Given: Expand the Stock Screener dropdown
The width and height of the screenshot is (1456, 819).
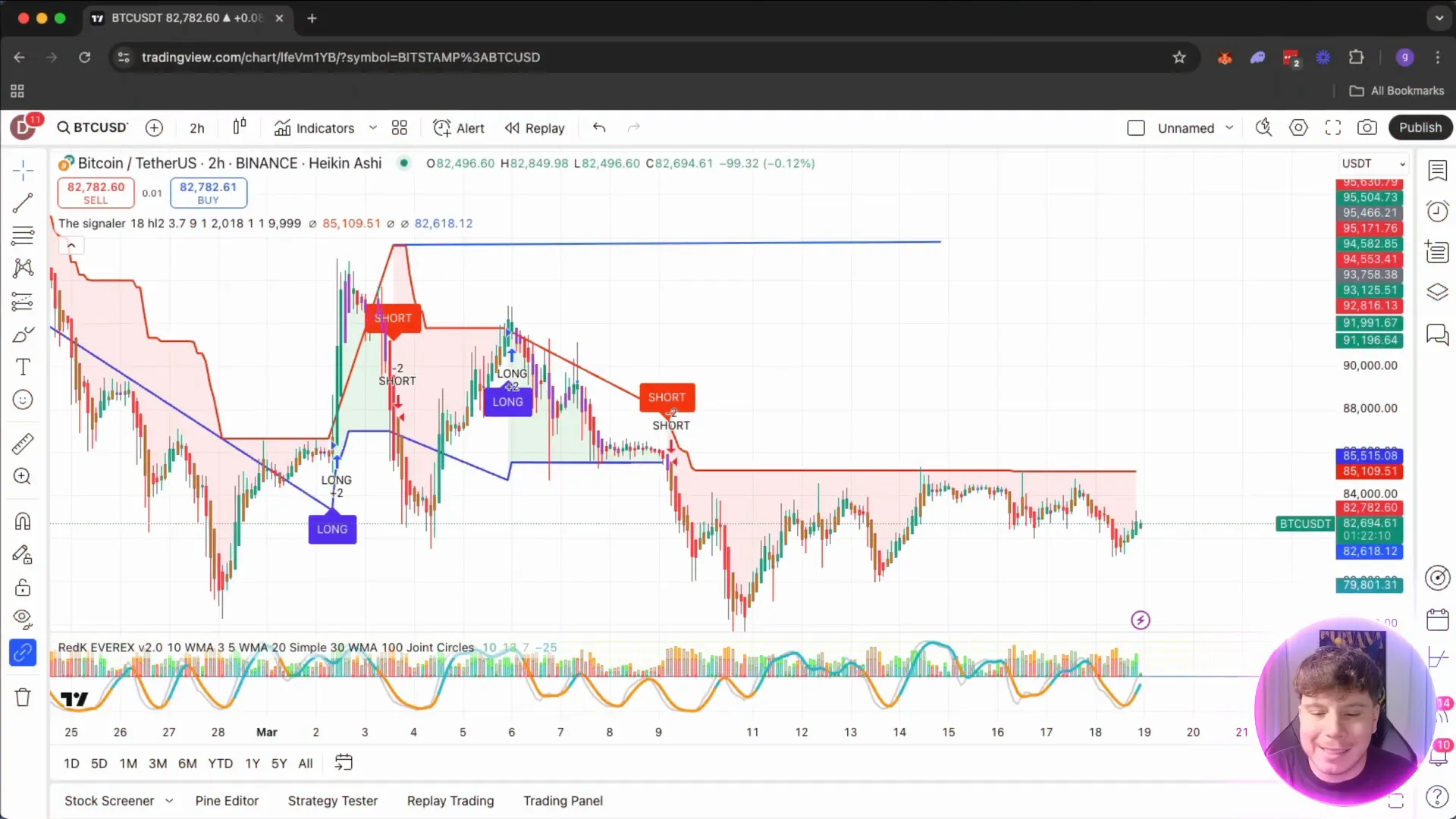Looking at the screenshot, I should (169, 801).
